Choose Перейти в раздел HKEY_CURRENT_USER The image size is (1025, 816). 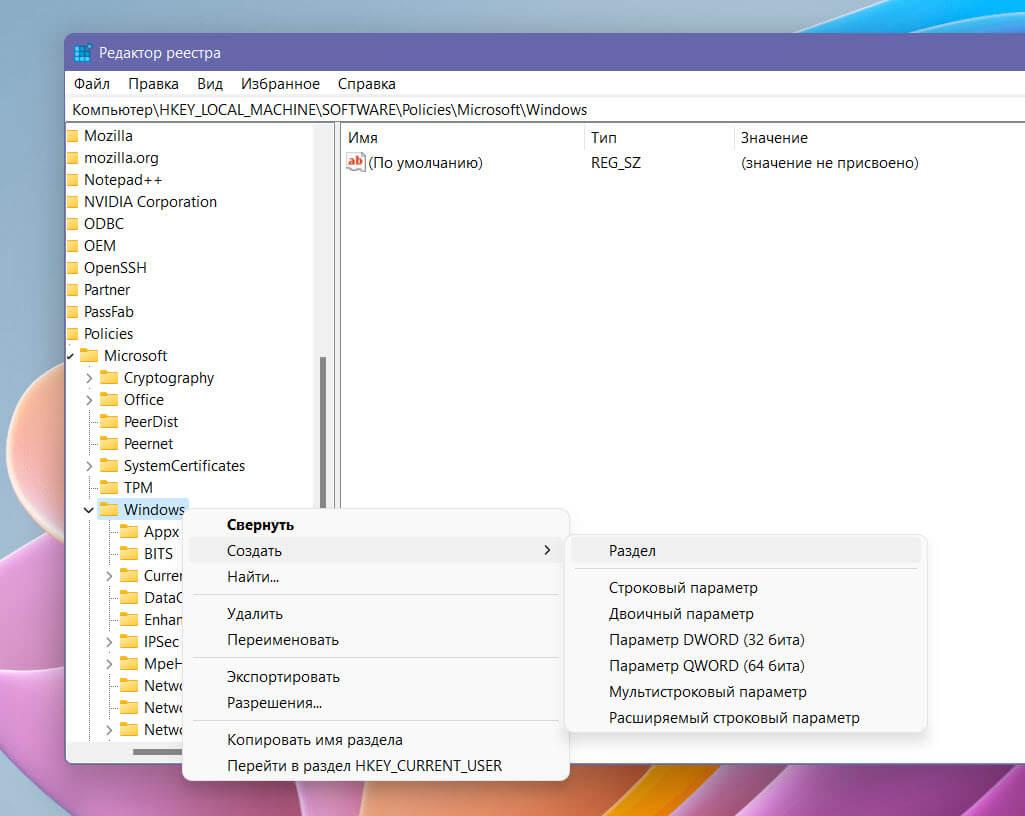coord(376,766)
